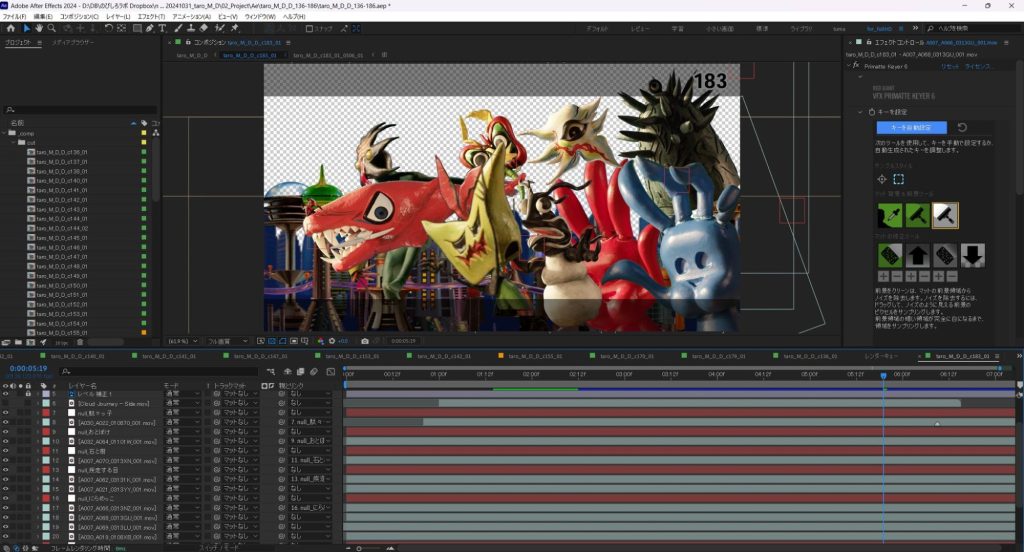The width and height of the screenshot is (1024, 552).
Task: Click the timeline motion blur enable icon
Action: pyautogui.click(x=314, y=372)
